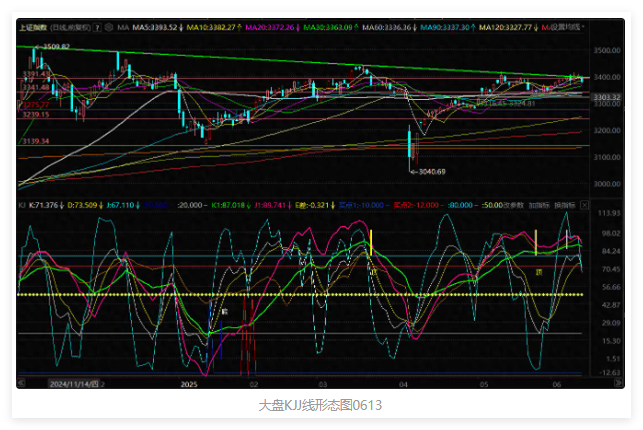Viewport: 643px width, 430px height.
Task: Click the 大盘KJJ线形态图0613 caption
Action: (320, 405)
